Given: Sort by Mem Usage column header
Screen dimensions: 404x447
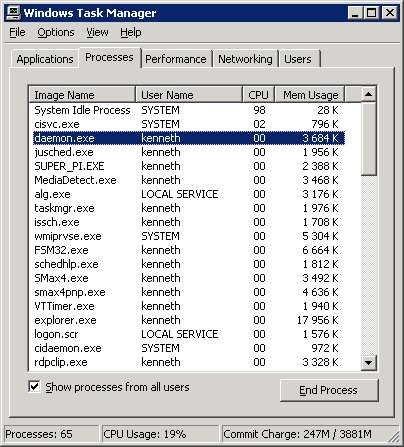Looking at the screenshot, I should pos(310,95).
